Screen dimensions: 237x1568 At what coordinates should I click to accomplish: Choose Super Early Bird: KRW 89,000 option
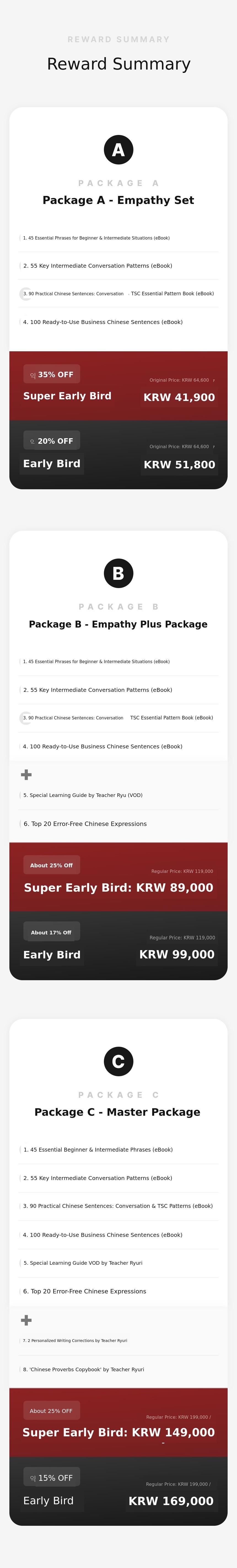tap(118, 887)
